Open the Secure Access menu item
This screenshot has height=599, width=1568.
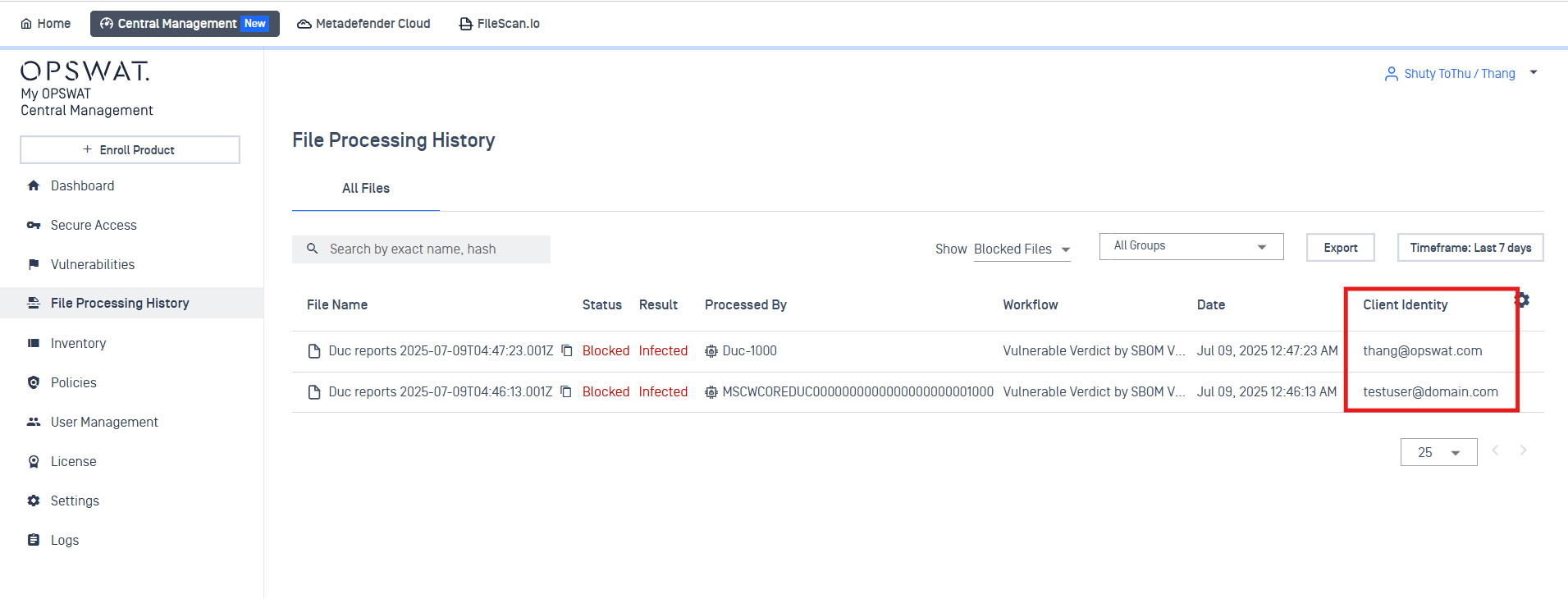click(x=94, y=225)
